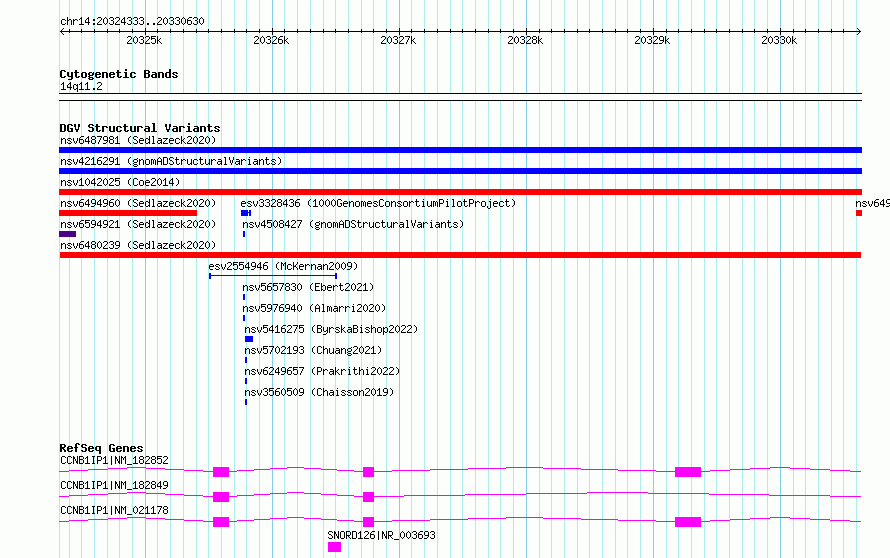Click the red bar under nsv1042025
Viewport: 890px width, 558px height.
460,192
